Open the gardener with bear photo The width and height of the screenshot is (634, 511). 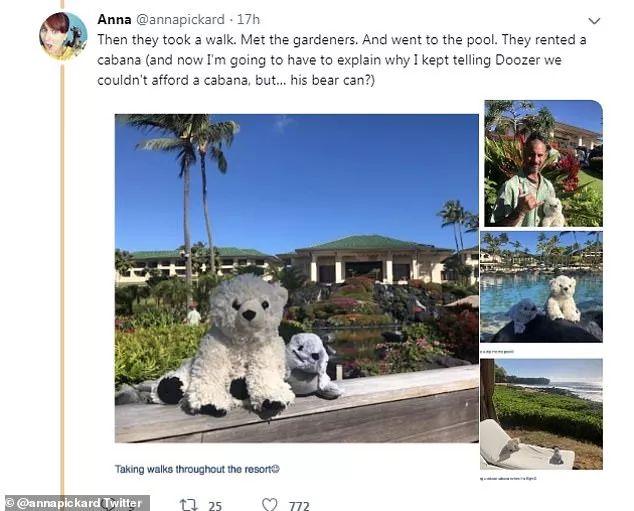543,163
